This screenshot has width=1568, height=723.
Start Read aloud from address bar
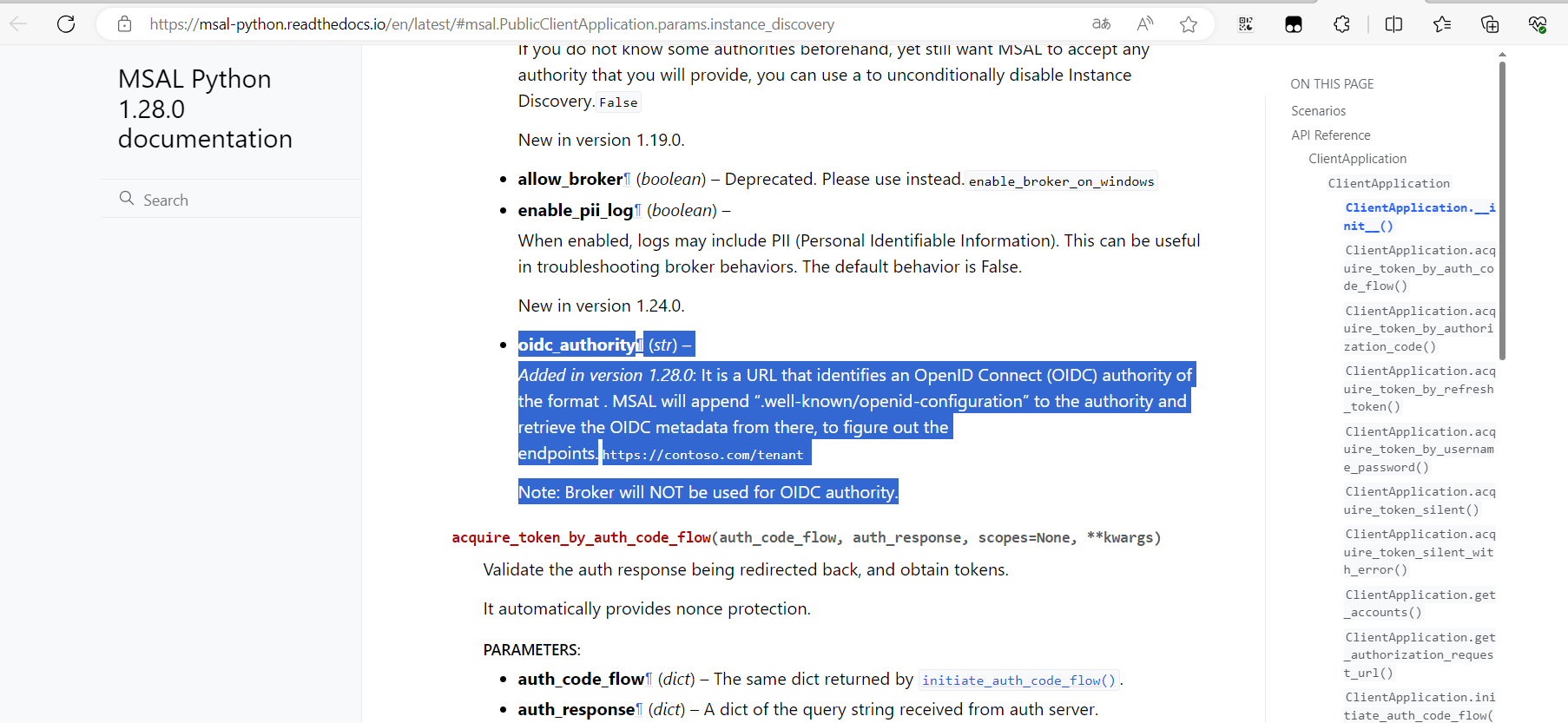[x=1145, y=23]
